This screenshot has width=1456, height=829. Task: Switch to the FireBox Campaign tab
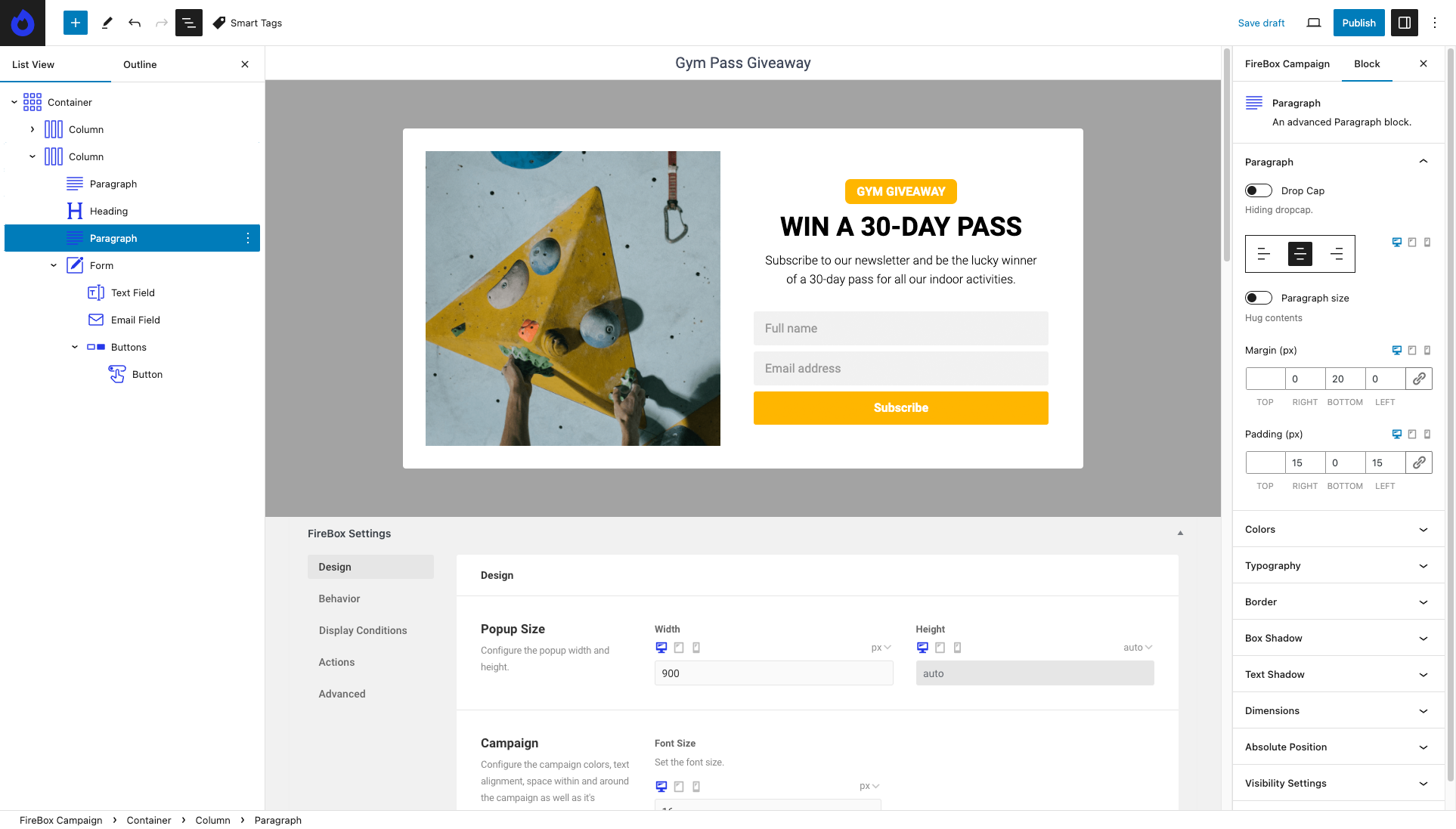pyautogui.click(x=1288, y=64)
